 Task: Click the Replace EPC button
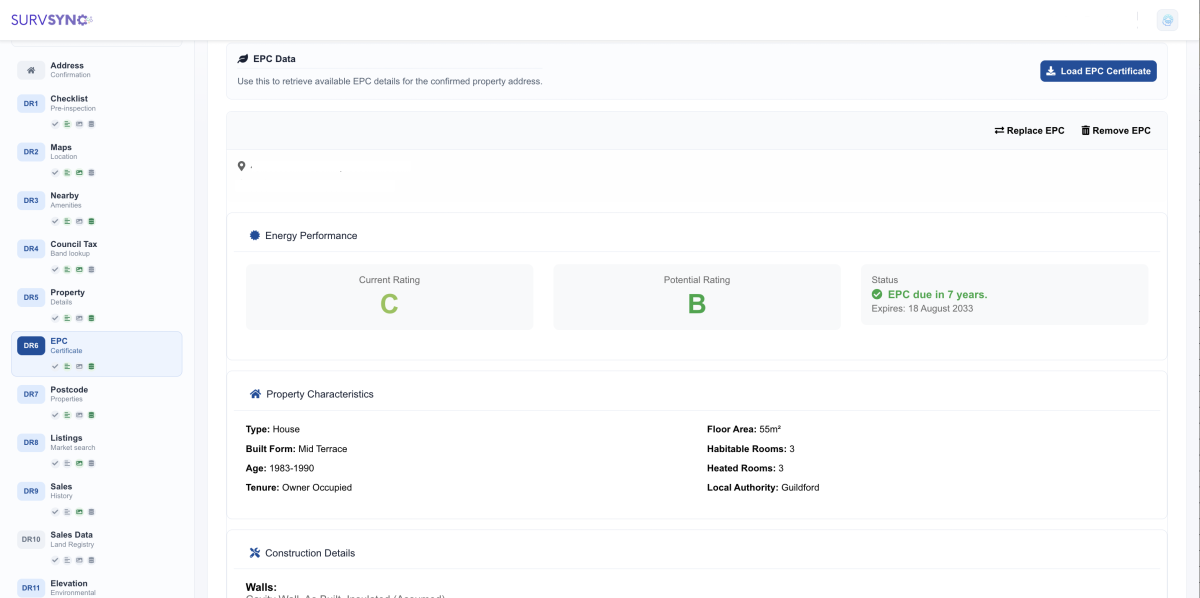1029,131
